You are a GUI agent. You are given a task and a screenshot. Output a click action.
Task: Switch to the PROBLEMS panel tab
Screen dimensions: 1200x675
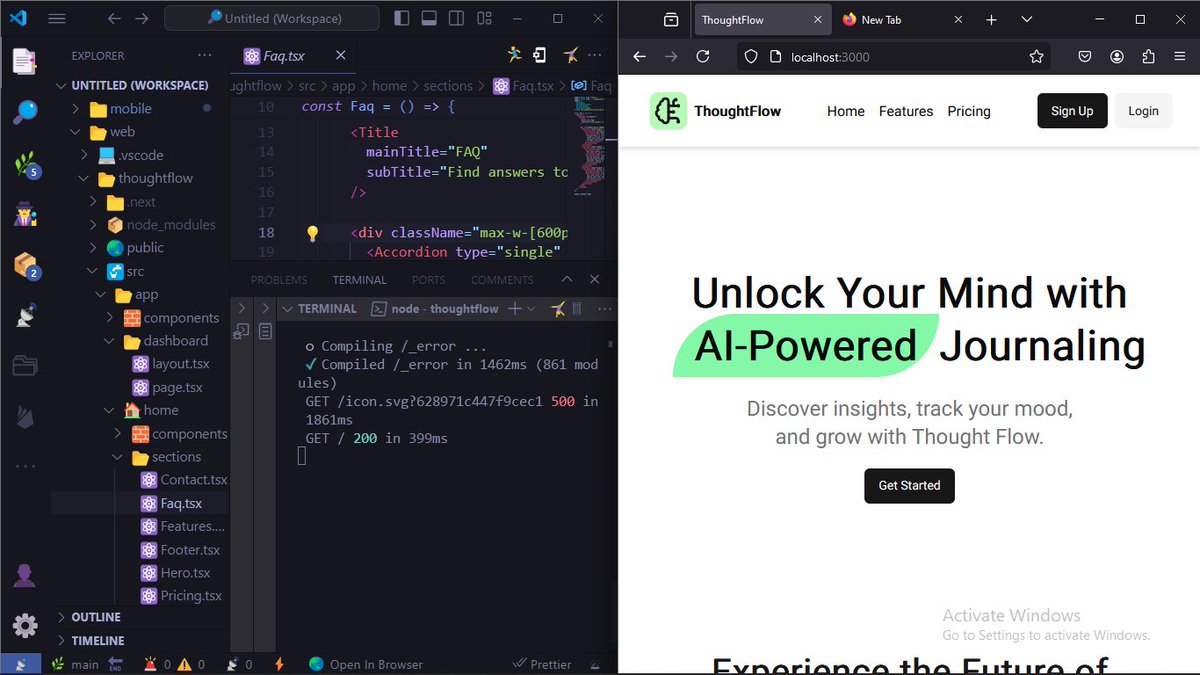(x=279, y=280)
